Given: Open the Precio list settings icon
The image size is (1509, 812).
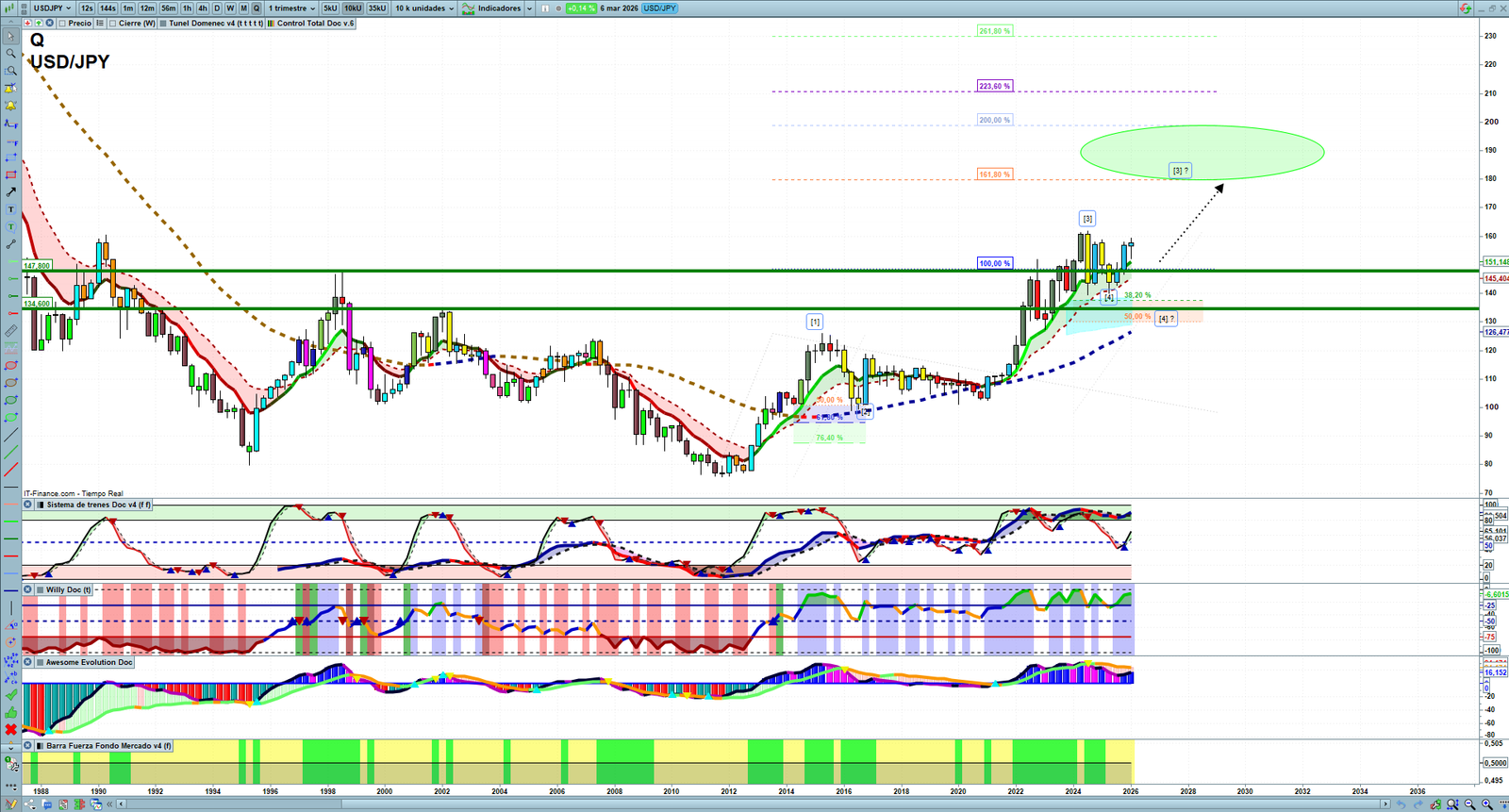Looking at the screenshot, I should 100,24.
